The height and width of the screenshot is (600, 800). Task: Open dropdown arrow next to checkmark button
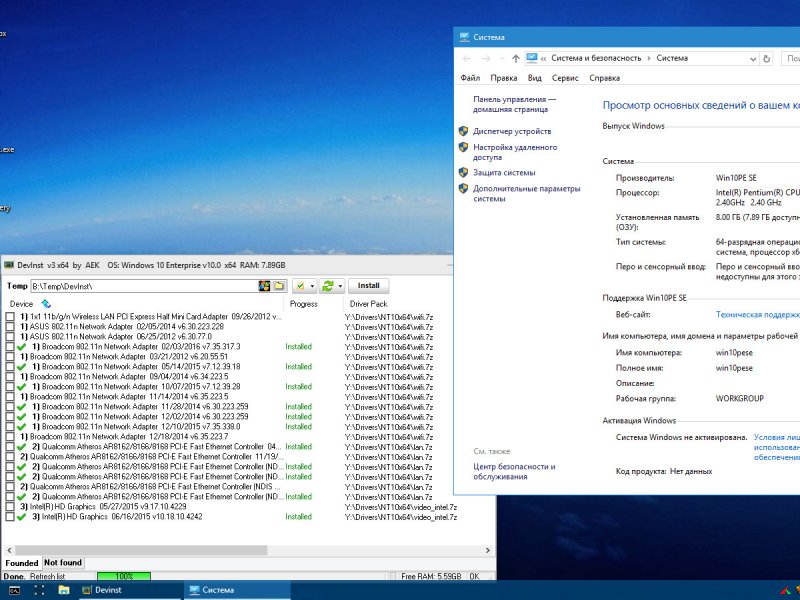[312, 286]
